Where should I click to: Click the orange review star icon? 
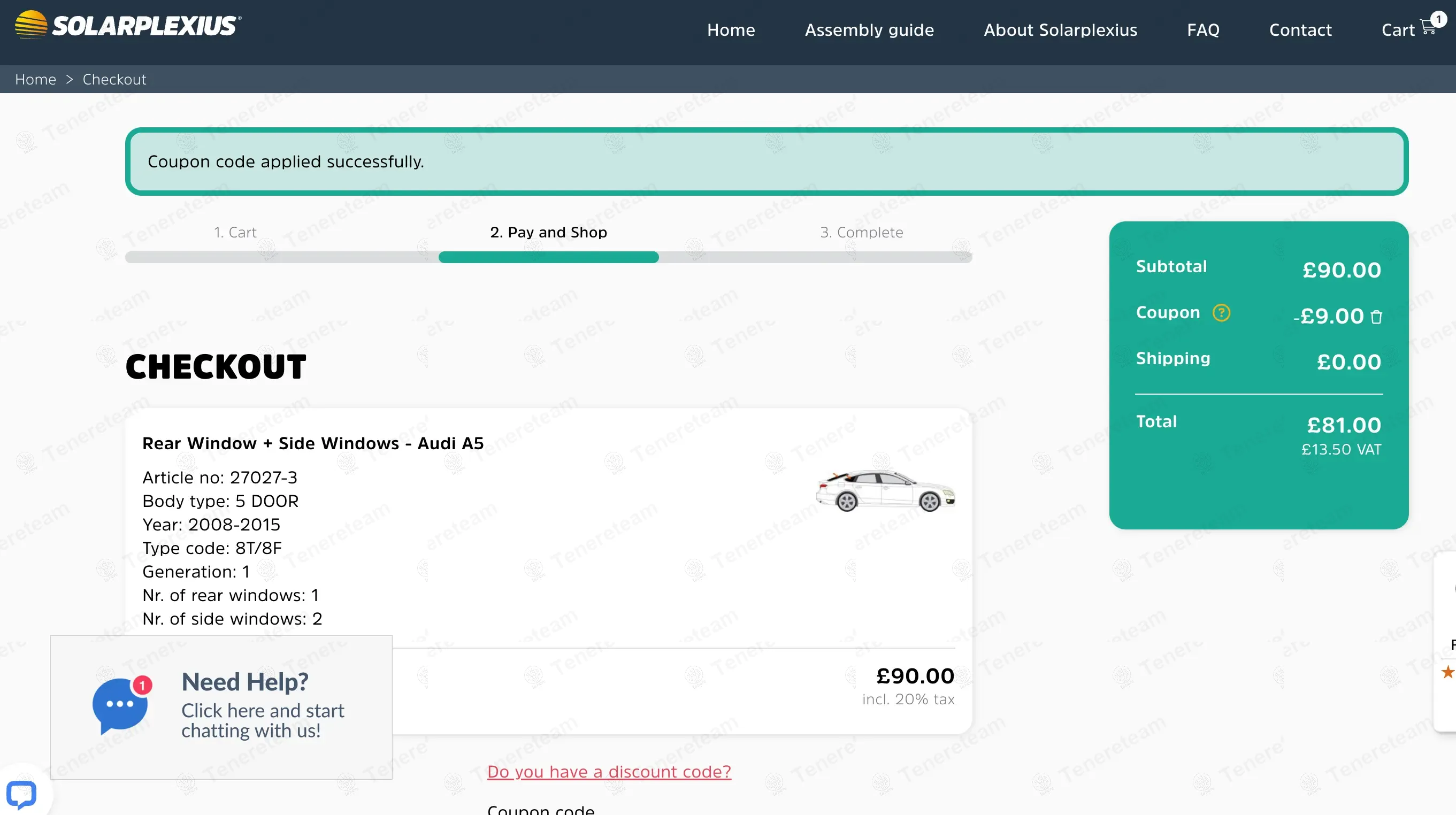1447,672
